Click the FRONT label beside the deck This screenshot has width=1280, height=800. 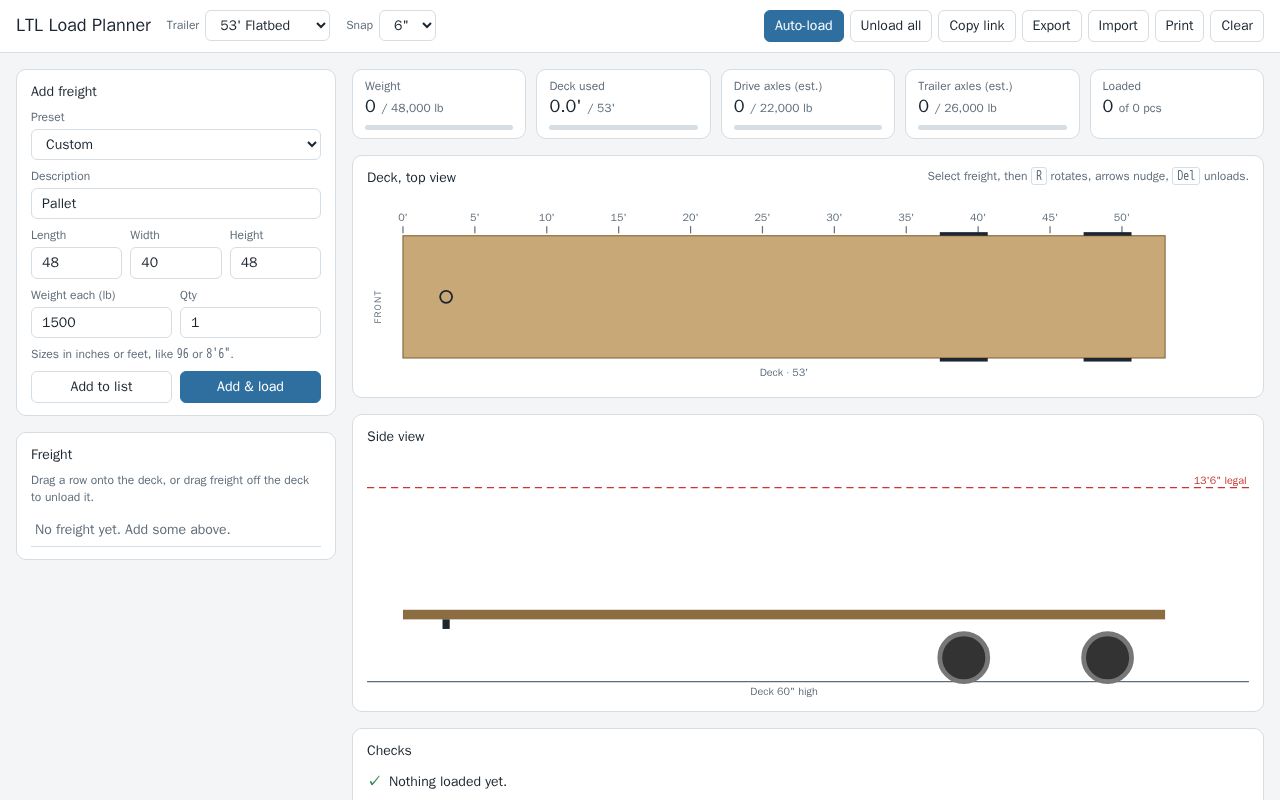point(378,306)
